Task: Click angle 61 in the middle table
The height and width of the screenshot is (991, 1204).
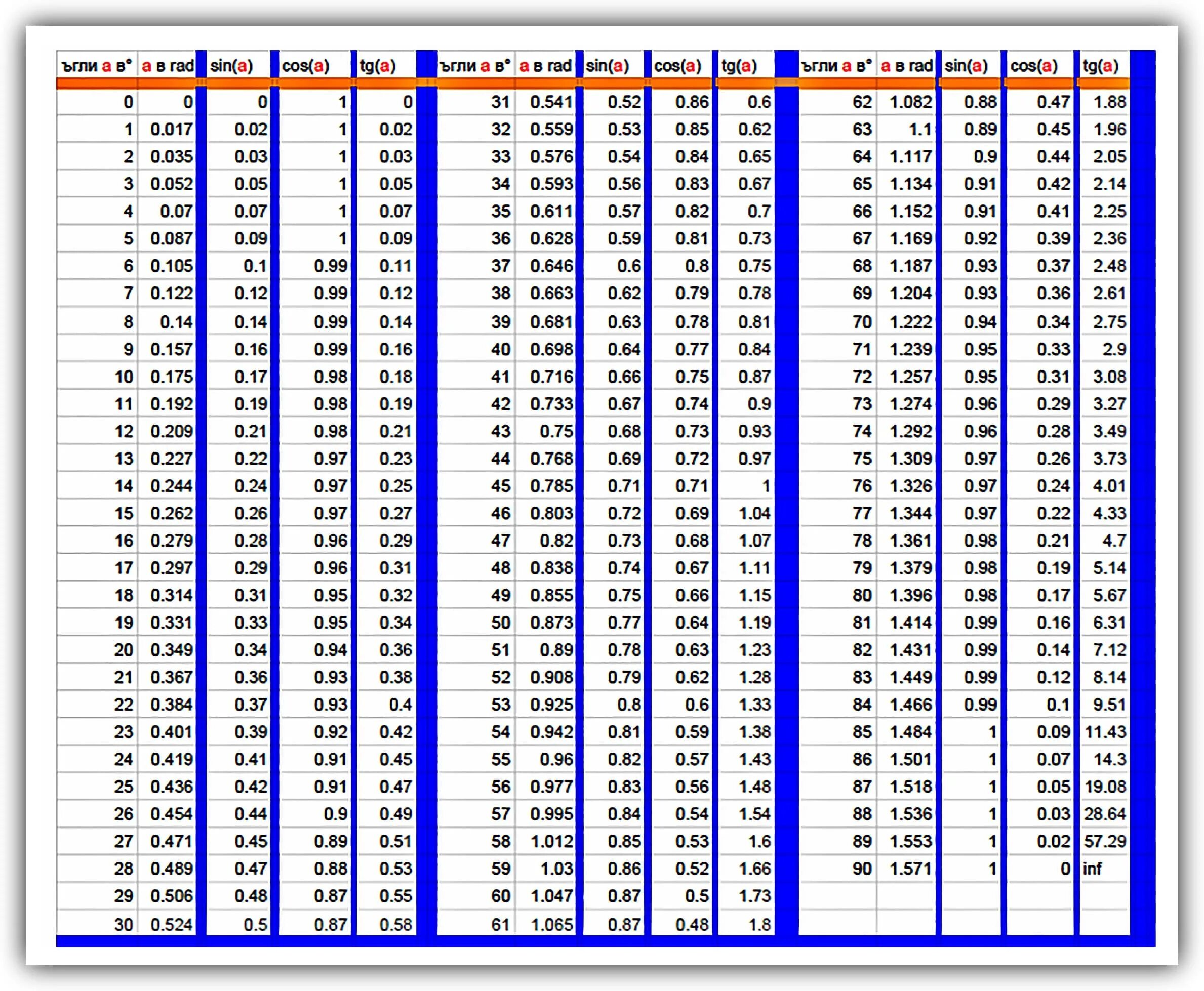Action: tap(500, 924)
